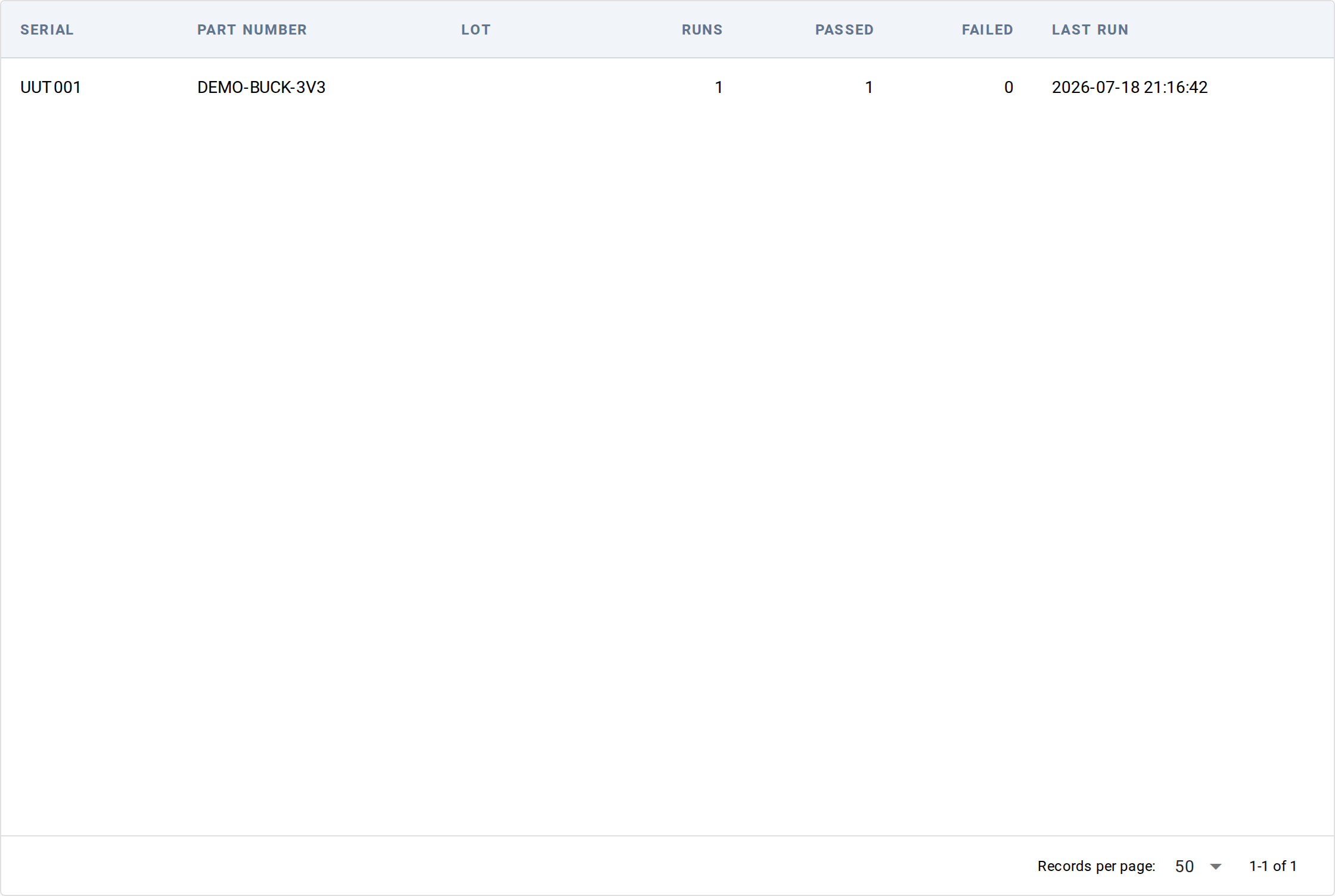Sort by the FAILED column header
This screenshot has width=1335, height=896.
pos(988,30)
